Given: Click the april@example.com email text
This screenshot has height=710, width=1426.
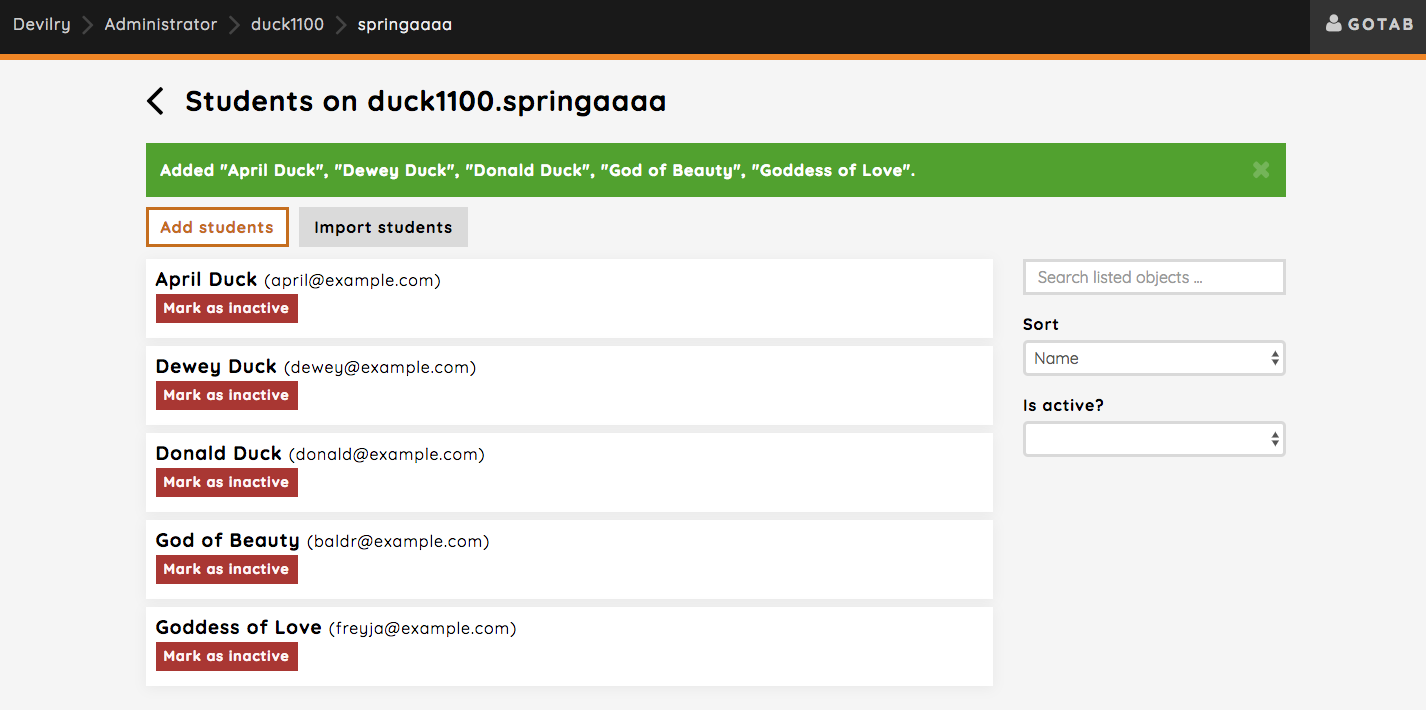Looking at the screenshot, I should click(x=353, y=280).
